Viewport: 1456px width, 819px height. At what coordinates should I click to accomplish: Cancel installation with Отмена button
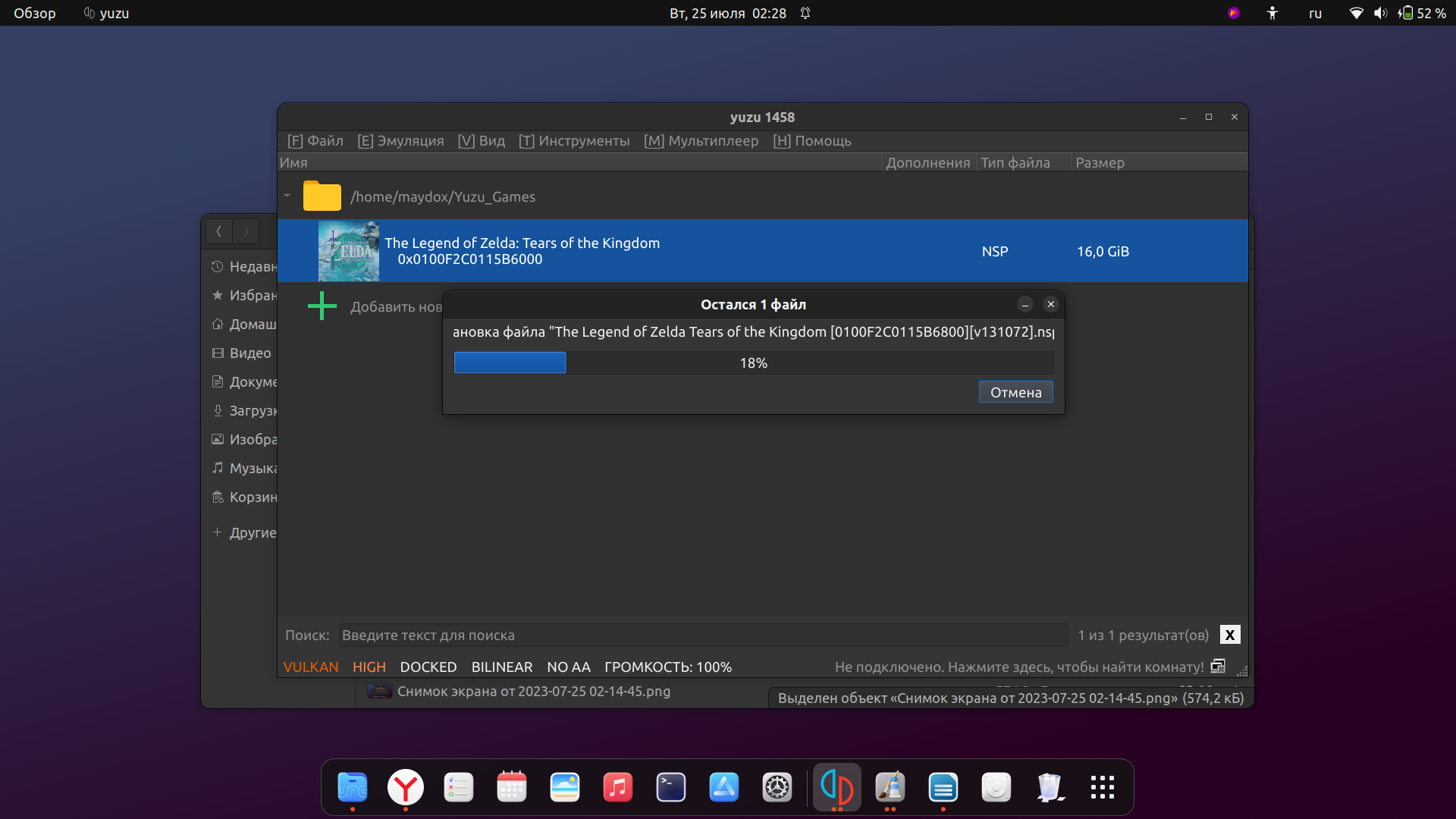(1015, 392)
